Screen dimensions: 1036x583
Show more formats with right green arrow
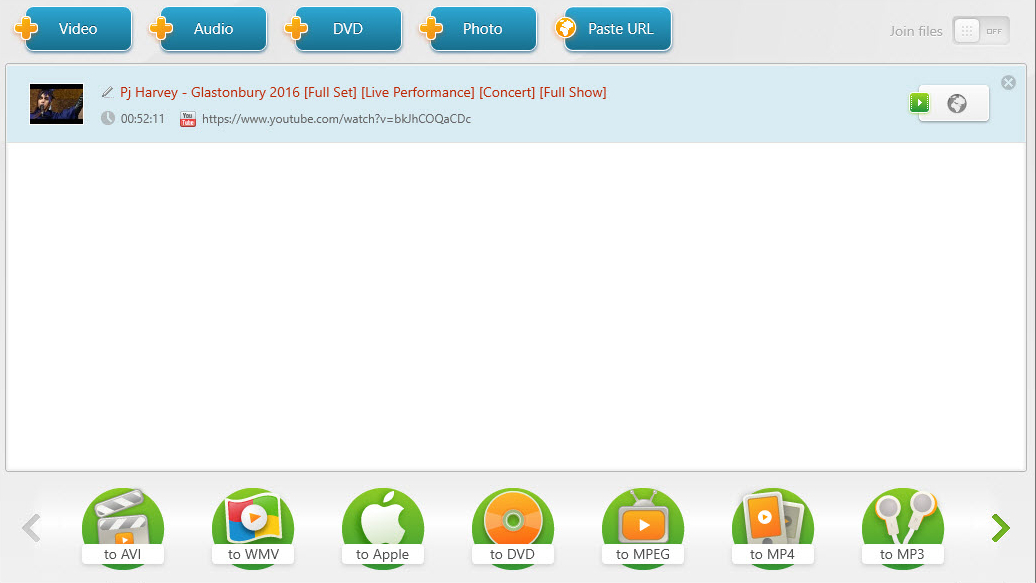coord(1000,527)
